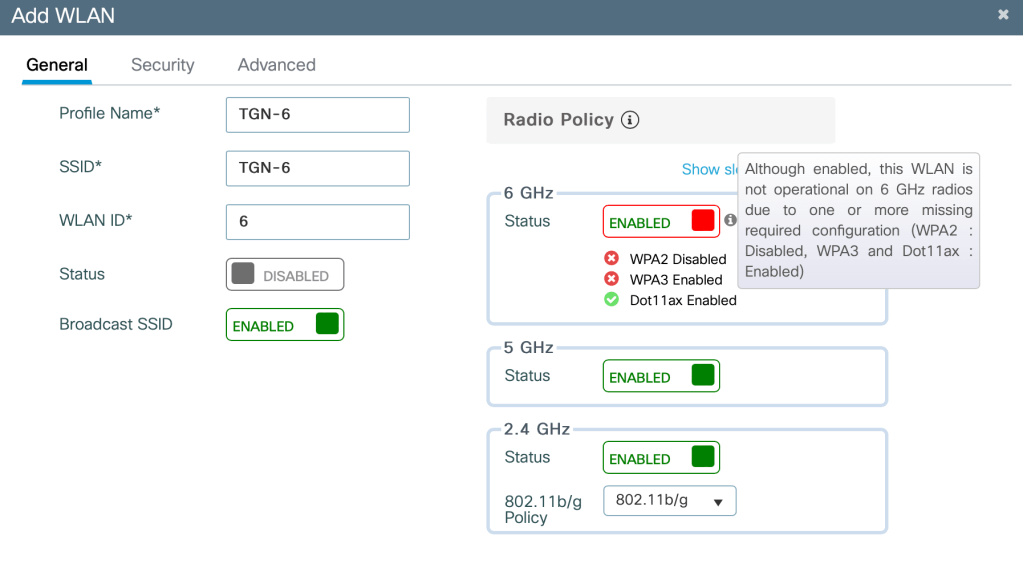Disable the 6 GHz radio status toggle
This screenshot has width=1023, height=576.
pos(661,222)
